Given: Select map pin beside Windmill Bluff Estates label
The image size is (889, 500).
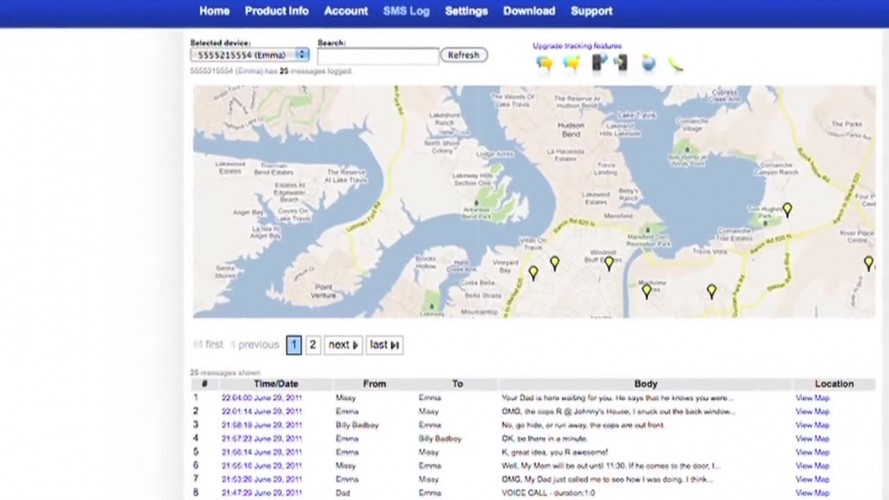Looking at the screenshot, I should pos(608,263).
